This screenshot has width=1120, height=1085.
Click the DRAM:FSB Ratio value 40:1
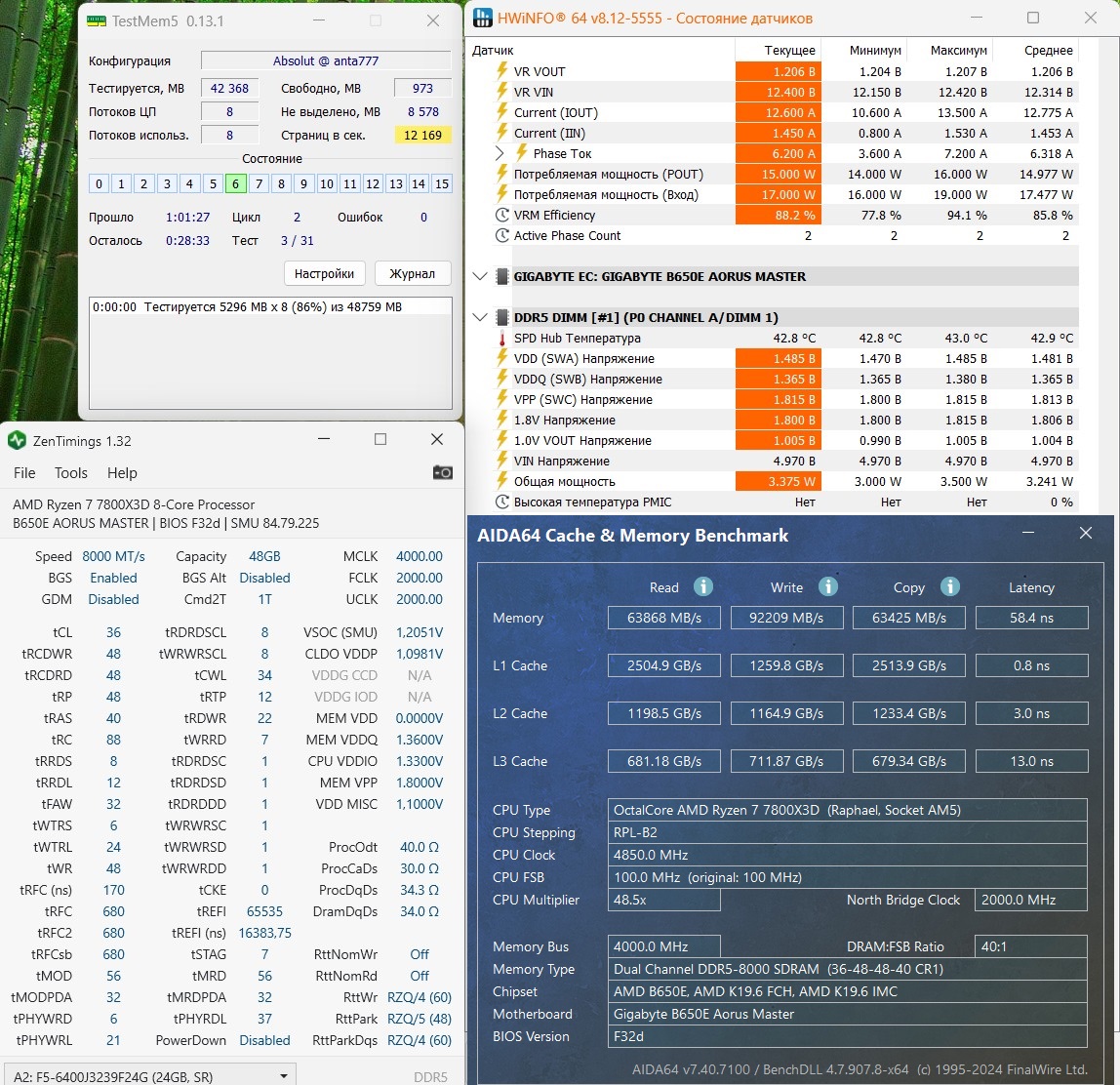coord(1030,946)
